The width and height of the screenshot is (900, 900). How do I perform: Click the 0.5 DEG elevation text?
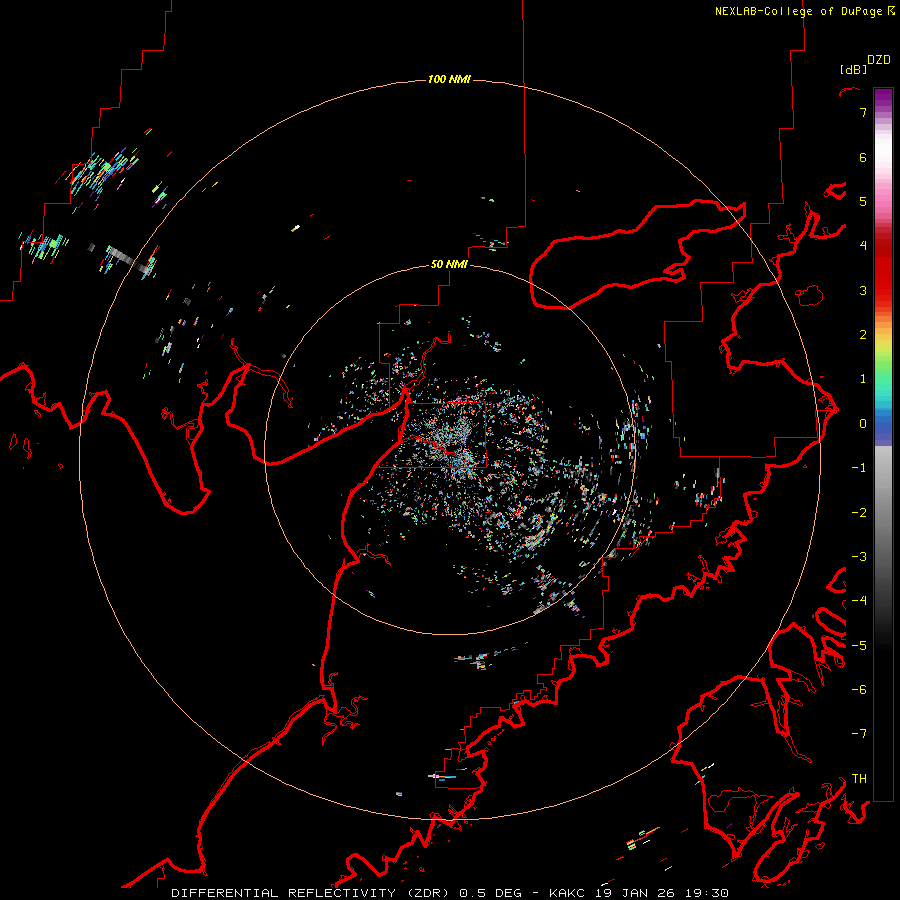coord(490,893)
